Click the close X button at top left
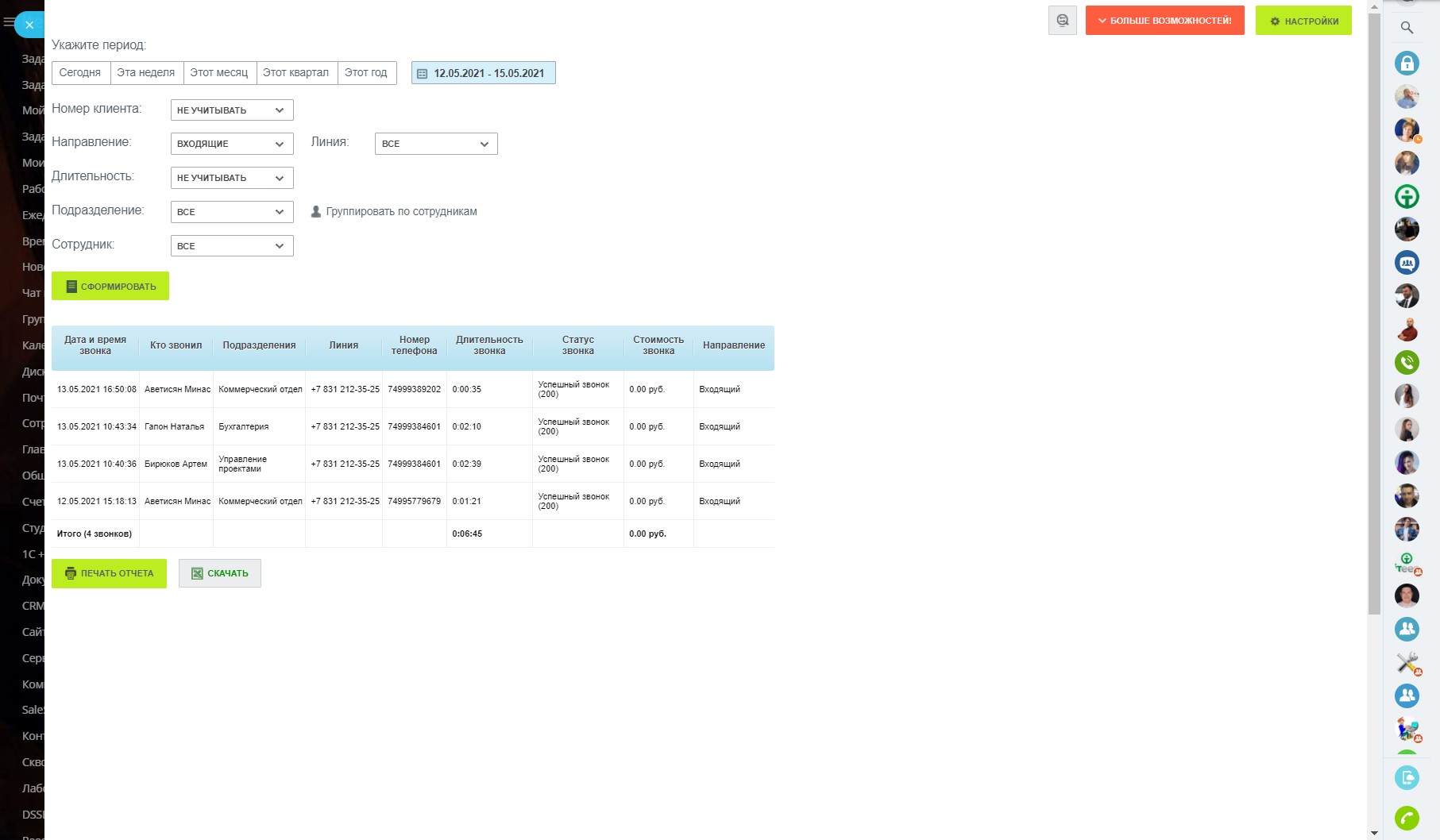The width and height of the screenshot is (1440, 840). [29, 25]
